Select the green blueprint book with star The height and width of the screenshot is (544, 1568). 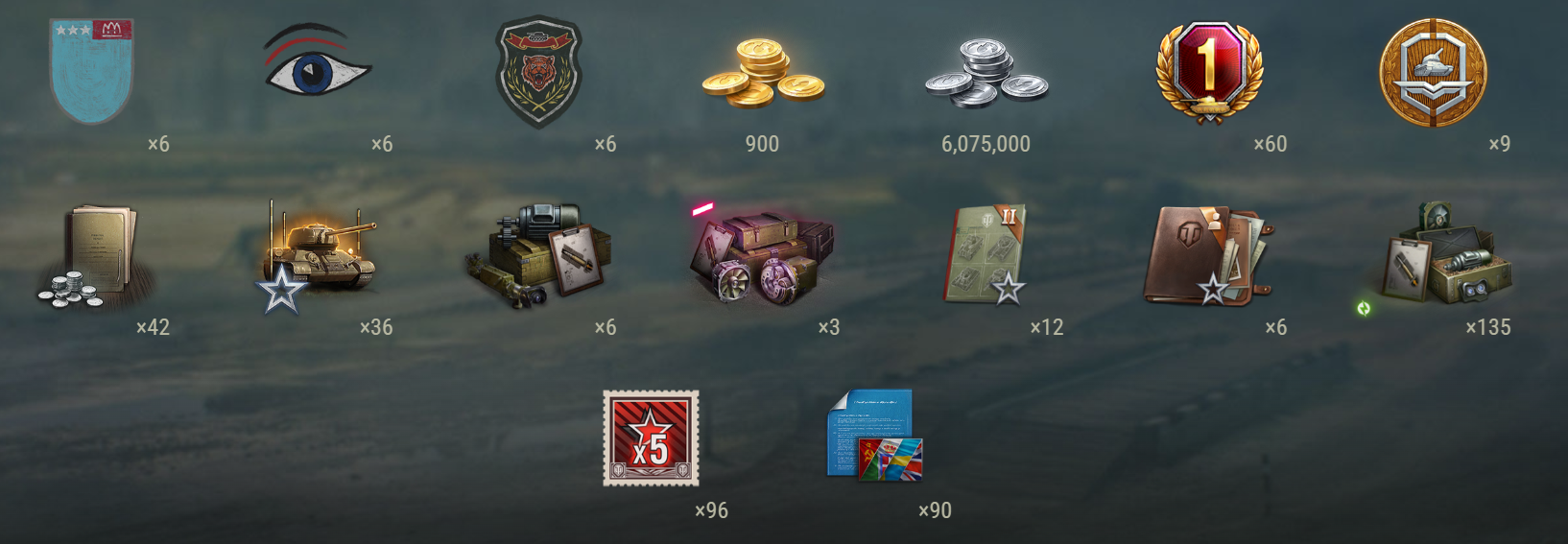(x=986, y=254)
